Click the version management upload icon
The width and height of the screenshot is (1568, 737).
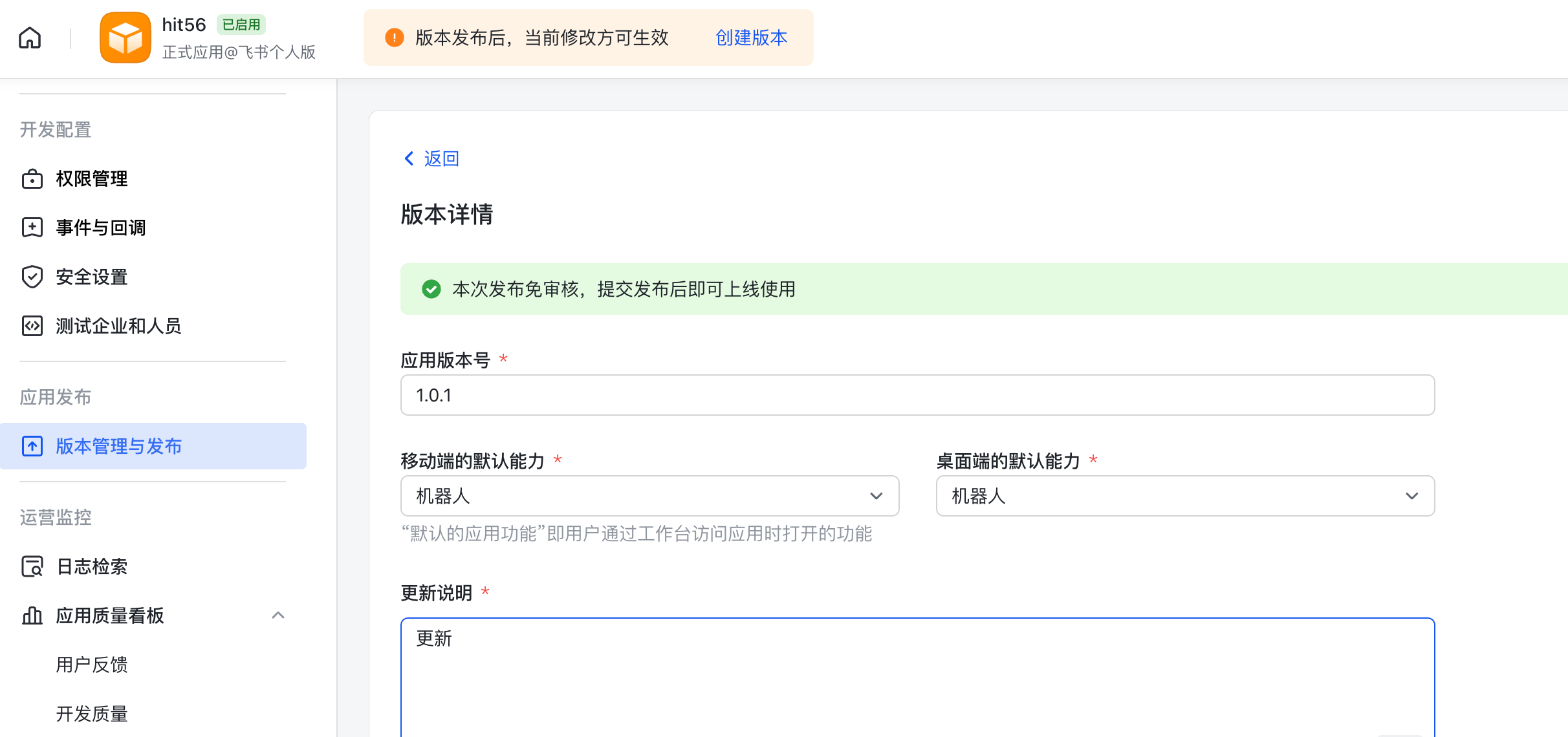point(32,446)
